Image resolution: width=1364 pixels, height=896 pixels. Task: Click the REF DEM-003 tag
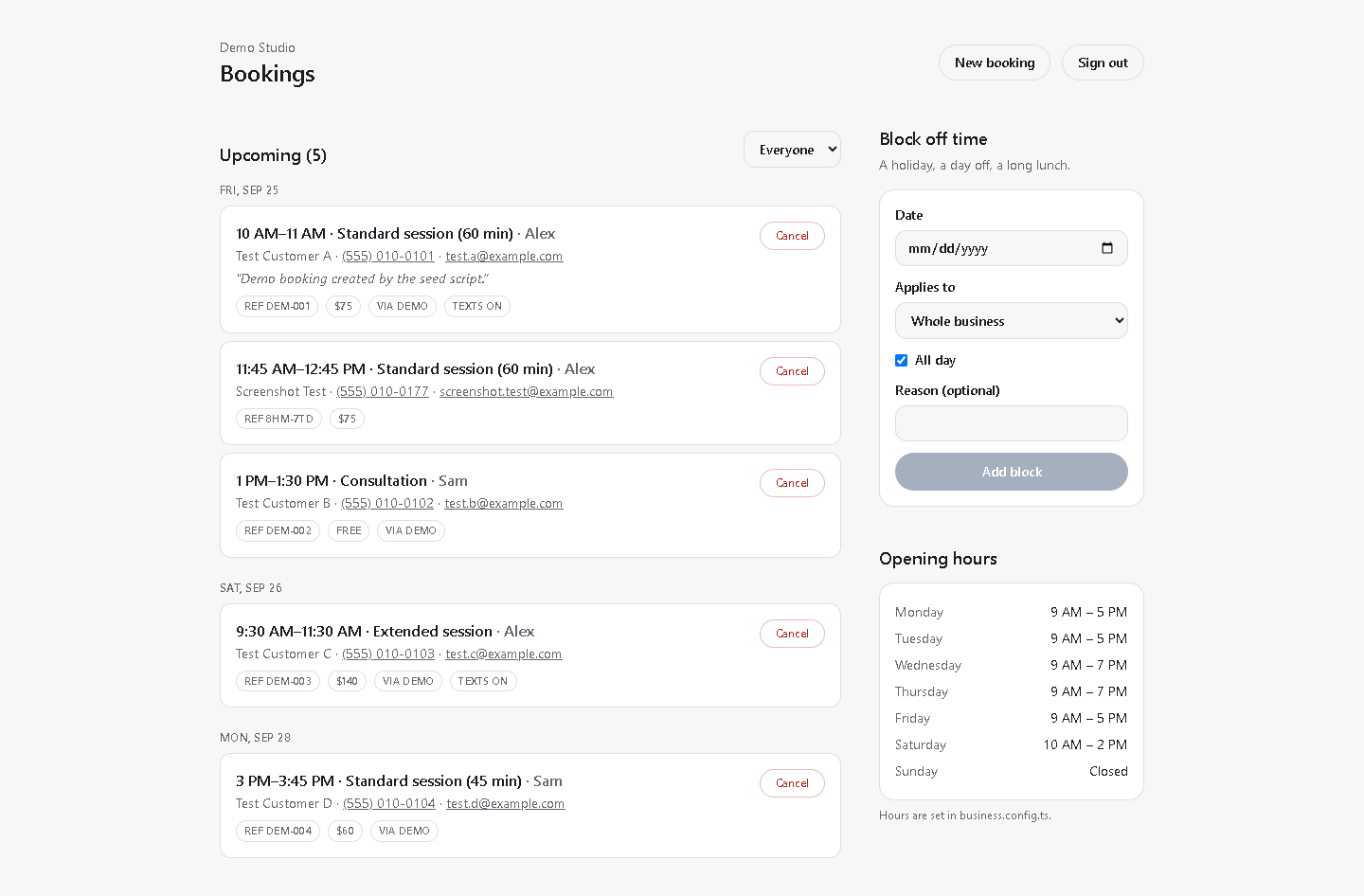coord(278,681)
